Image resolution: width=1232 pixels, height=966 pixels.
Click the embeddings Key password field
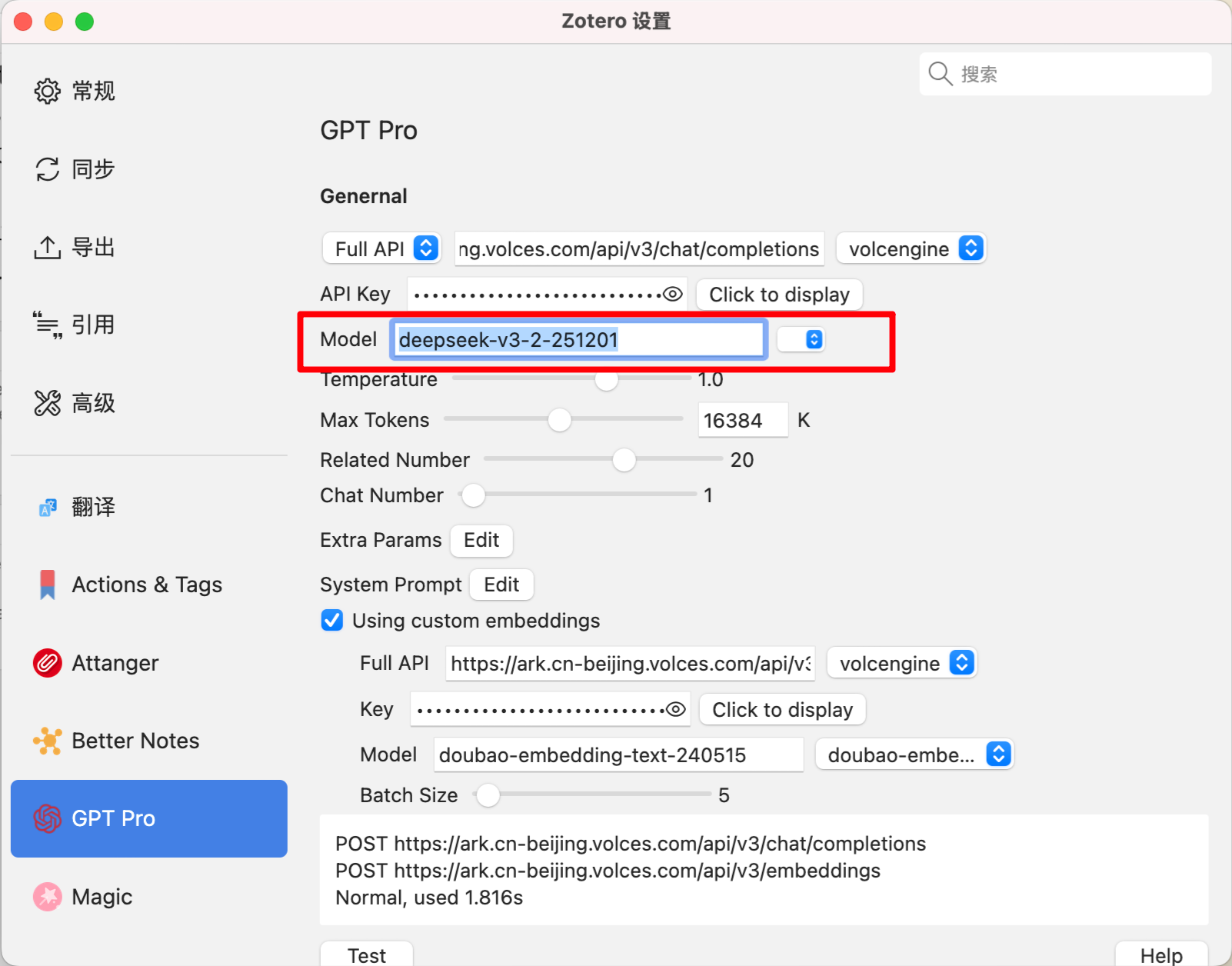(x=550, y=709)
